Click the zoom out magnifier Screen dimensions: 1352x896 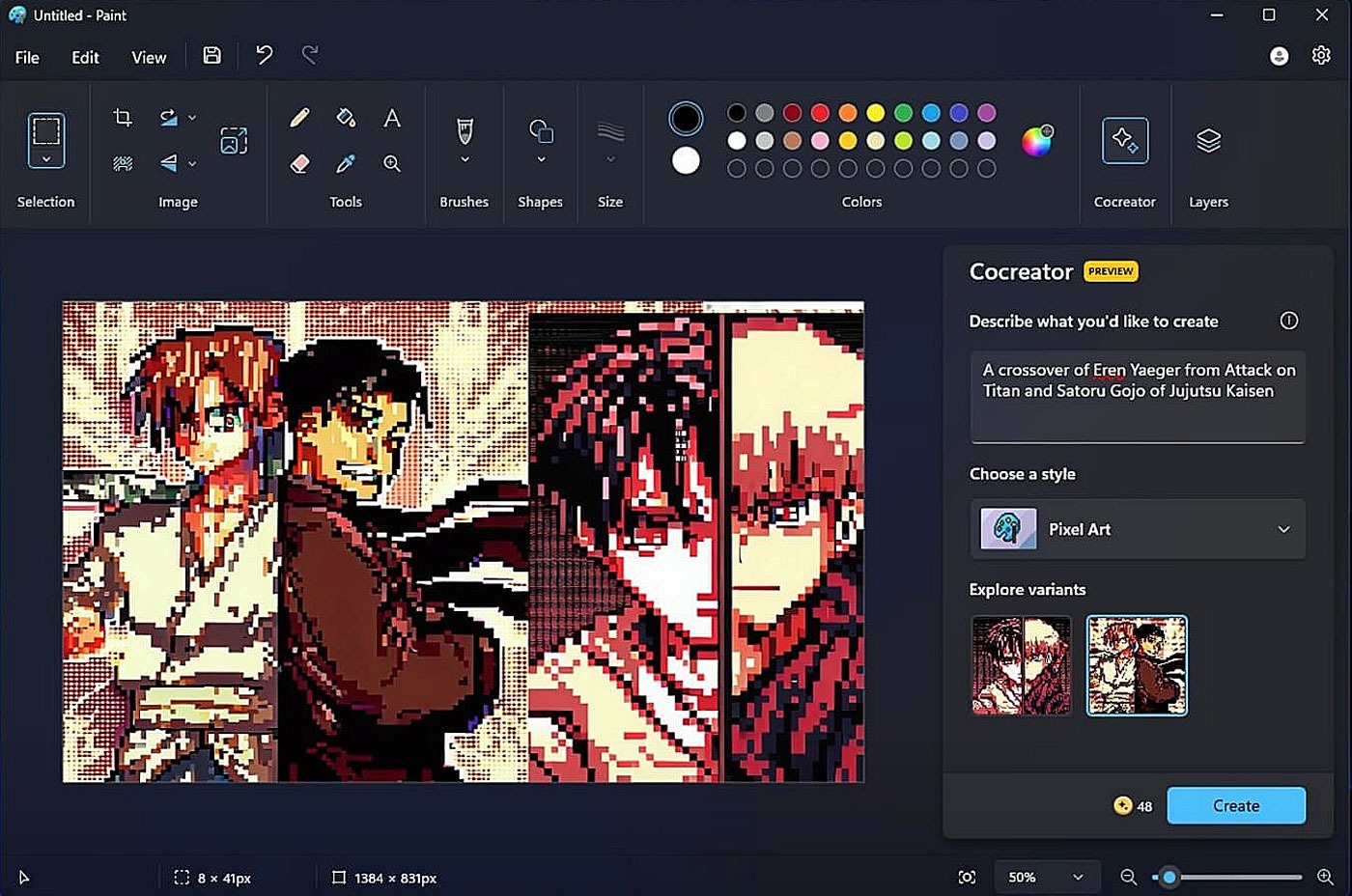pos(1128,877)
